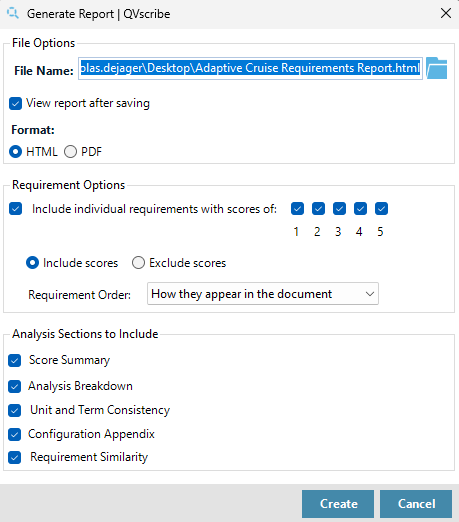Viewport: 459px width, 522px height.
Task: Click the Create button
Action: (338, 504)
